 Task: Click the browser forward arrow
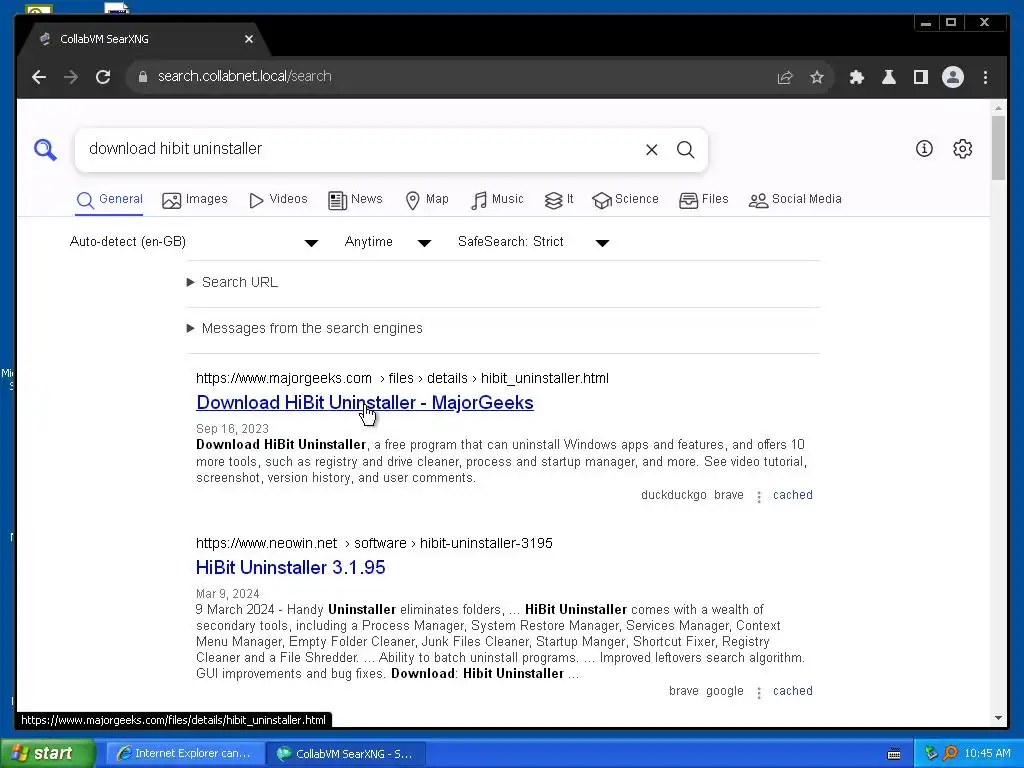tap(71, 77)
